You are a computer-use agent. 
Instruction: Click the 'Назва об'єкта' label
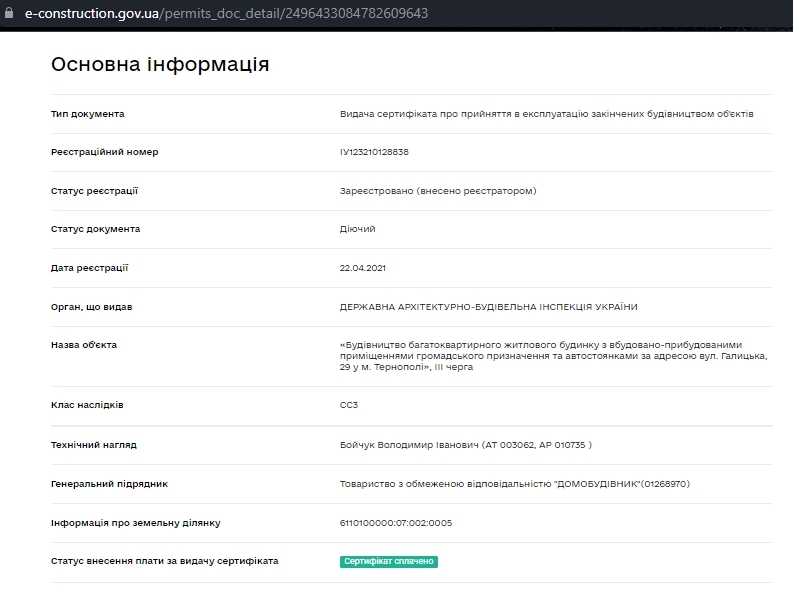coord(84,345)
